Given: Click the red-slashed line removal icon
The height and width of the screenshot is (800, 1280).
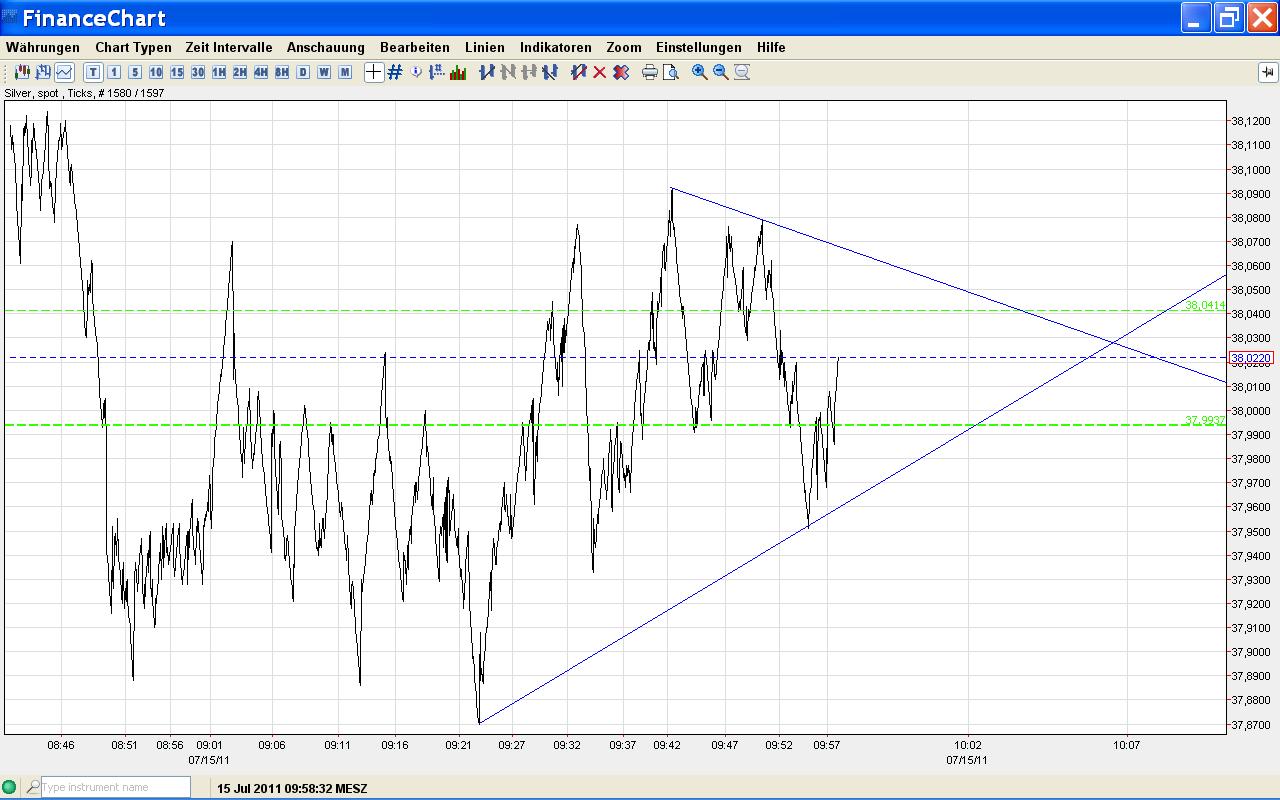Looking at the screenshot, I should [578, 72].
